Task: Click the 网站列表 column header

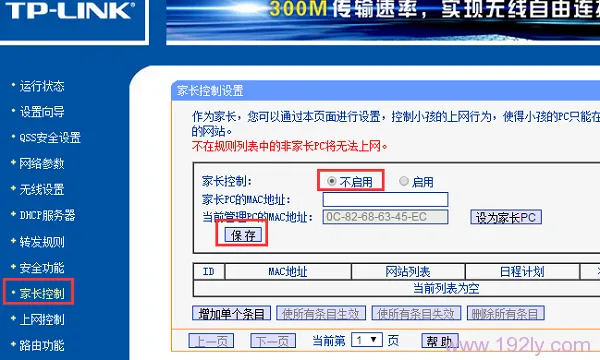Action: click(408, 272)
